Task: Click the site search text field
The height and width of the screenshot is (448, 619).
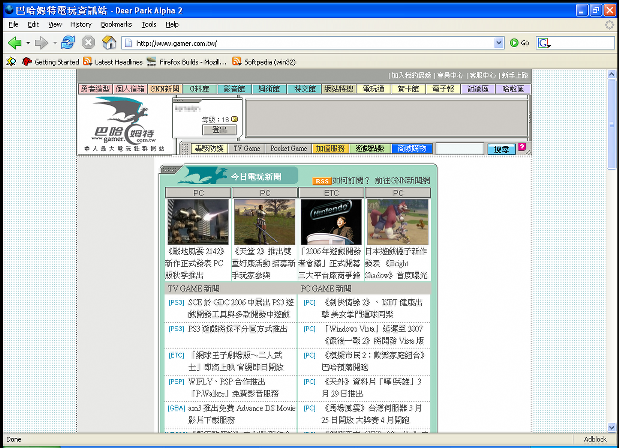Action: [x=460, y=148]
